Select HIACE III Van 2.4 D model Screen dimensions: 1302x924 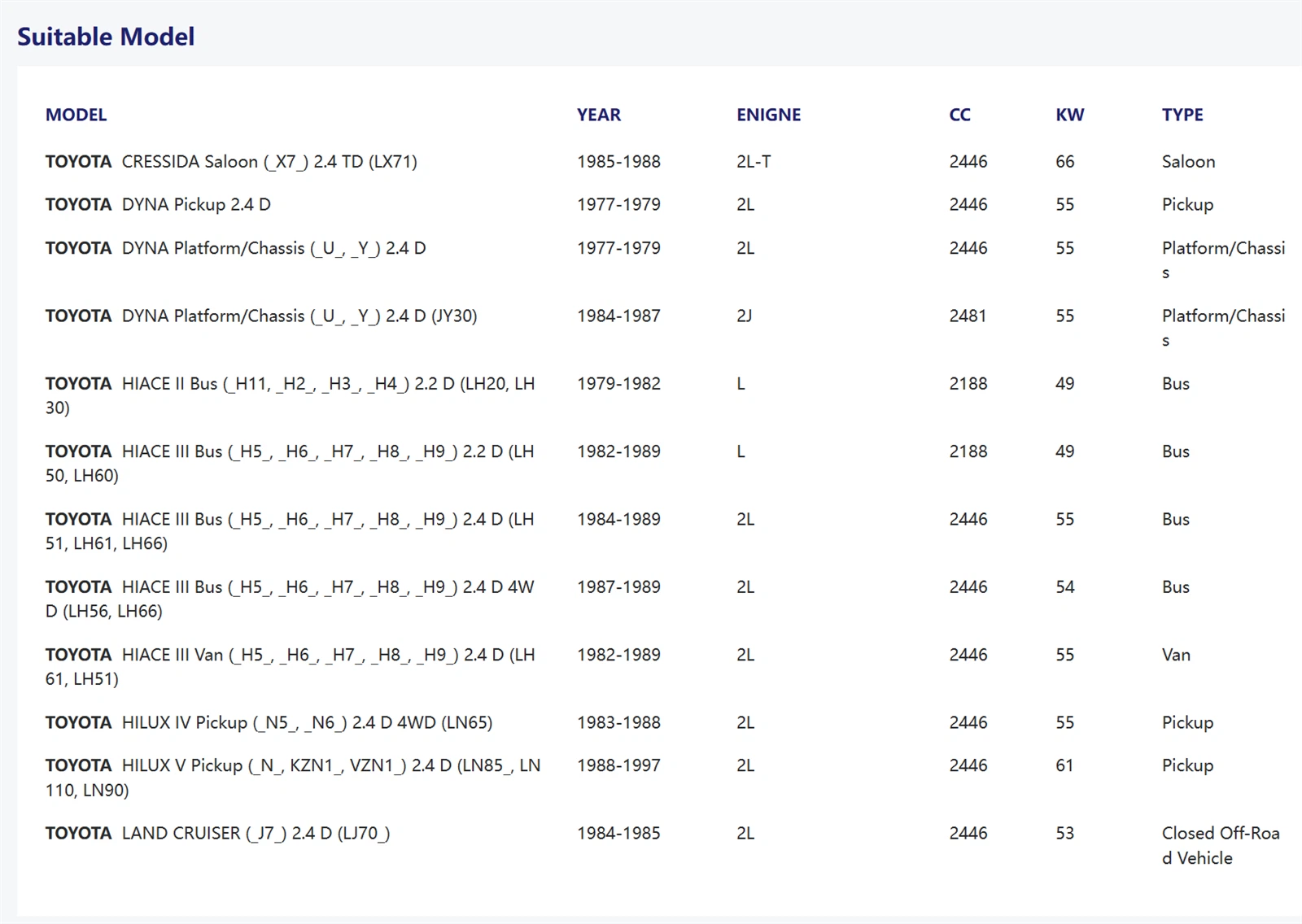pyautogui.click(x=291, y=666)
